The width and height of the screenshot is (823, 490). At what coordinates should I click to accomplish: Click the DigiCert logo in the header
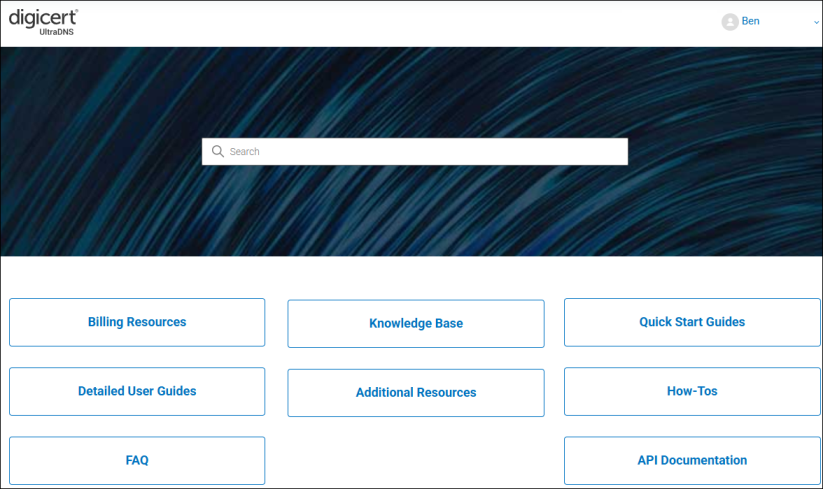(x=43, y=17)
